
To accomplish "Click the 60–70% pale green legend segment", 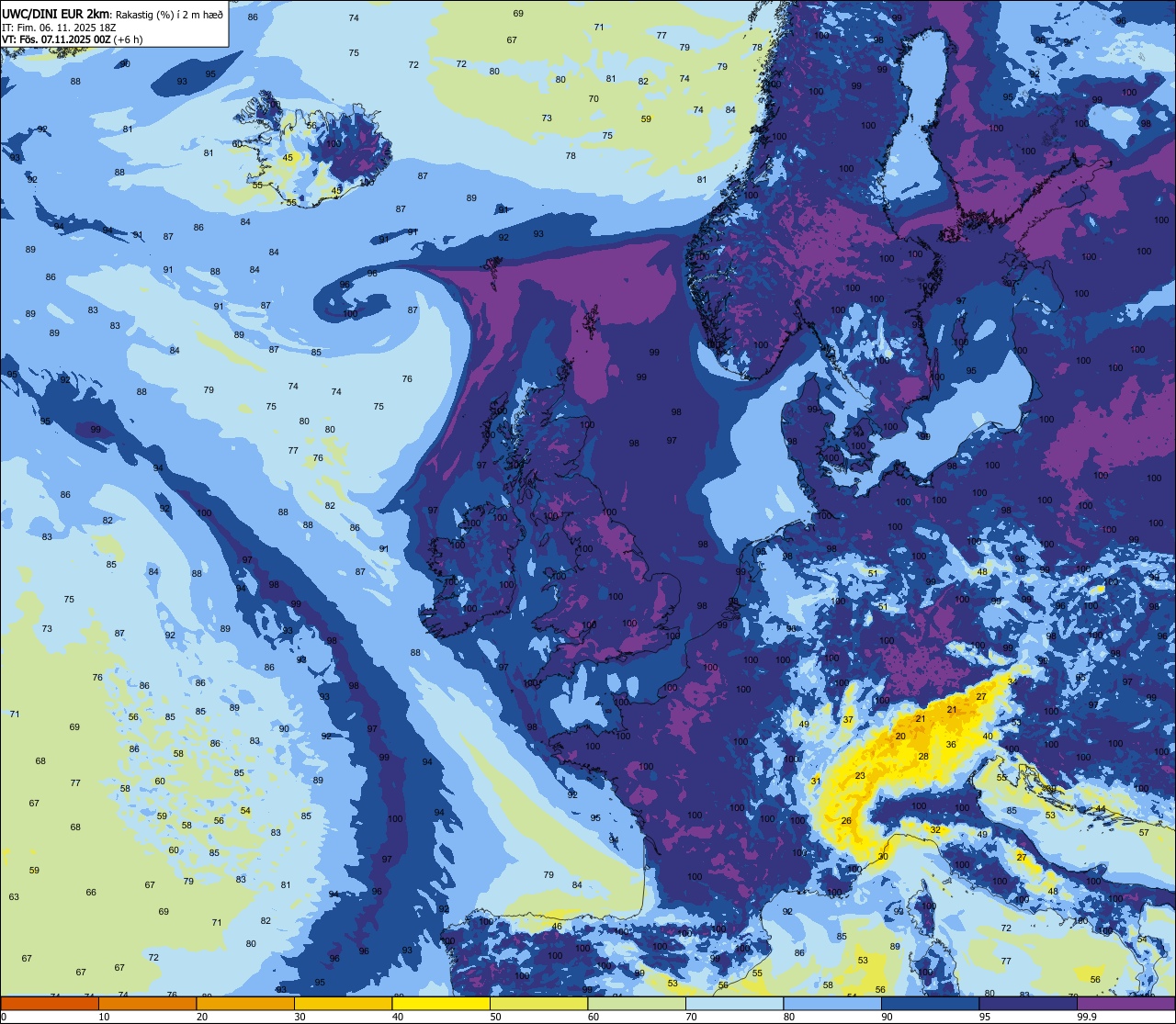I will (x=637, y=1003).
